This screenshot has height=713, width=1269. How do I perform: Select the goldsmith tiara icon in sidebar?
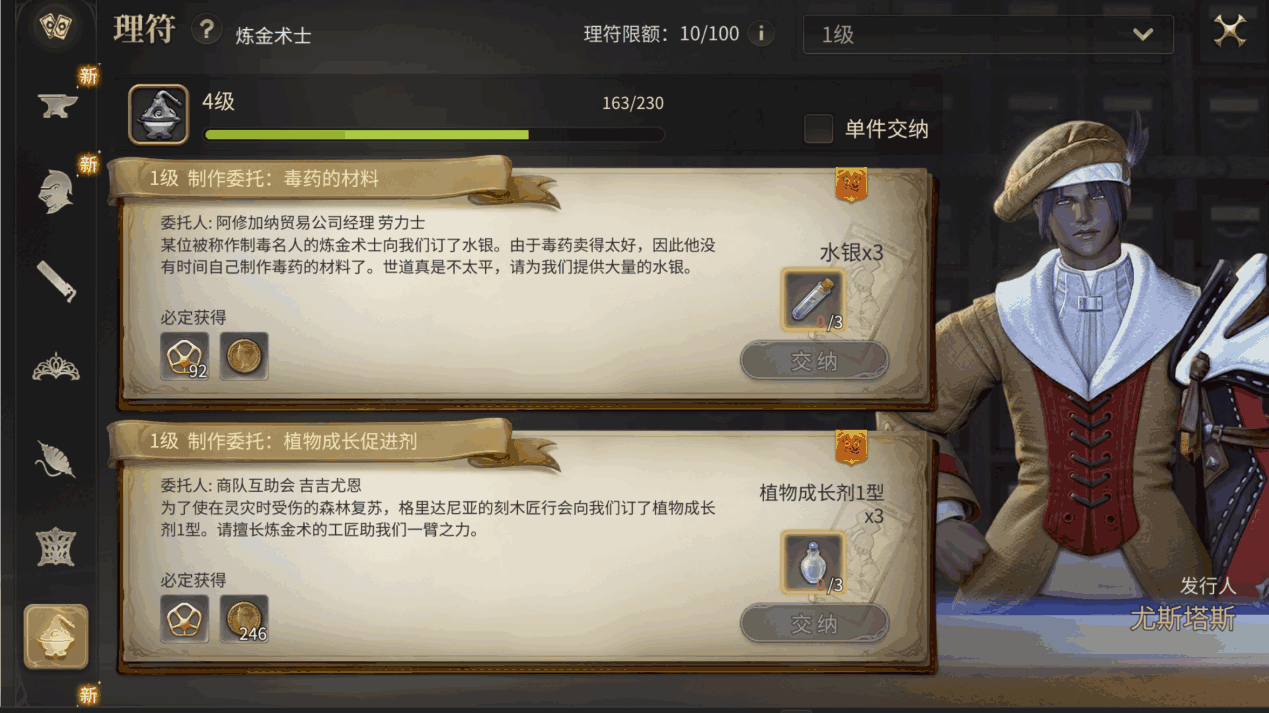tap(56, 367)
